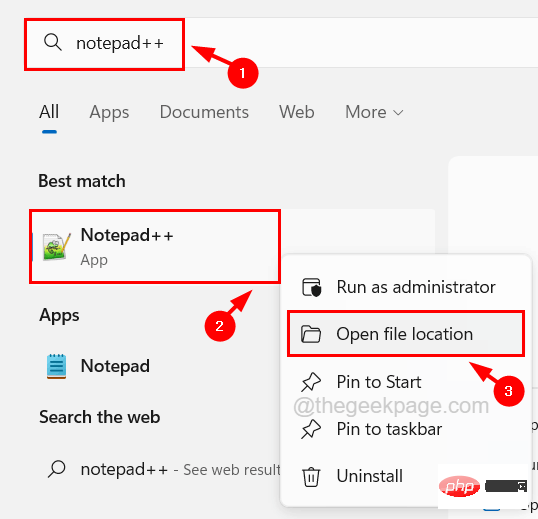
Task: Click the Uninstall trash can icon
Action: [311, 476]
